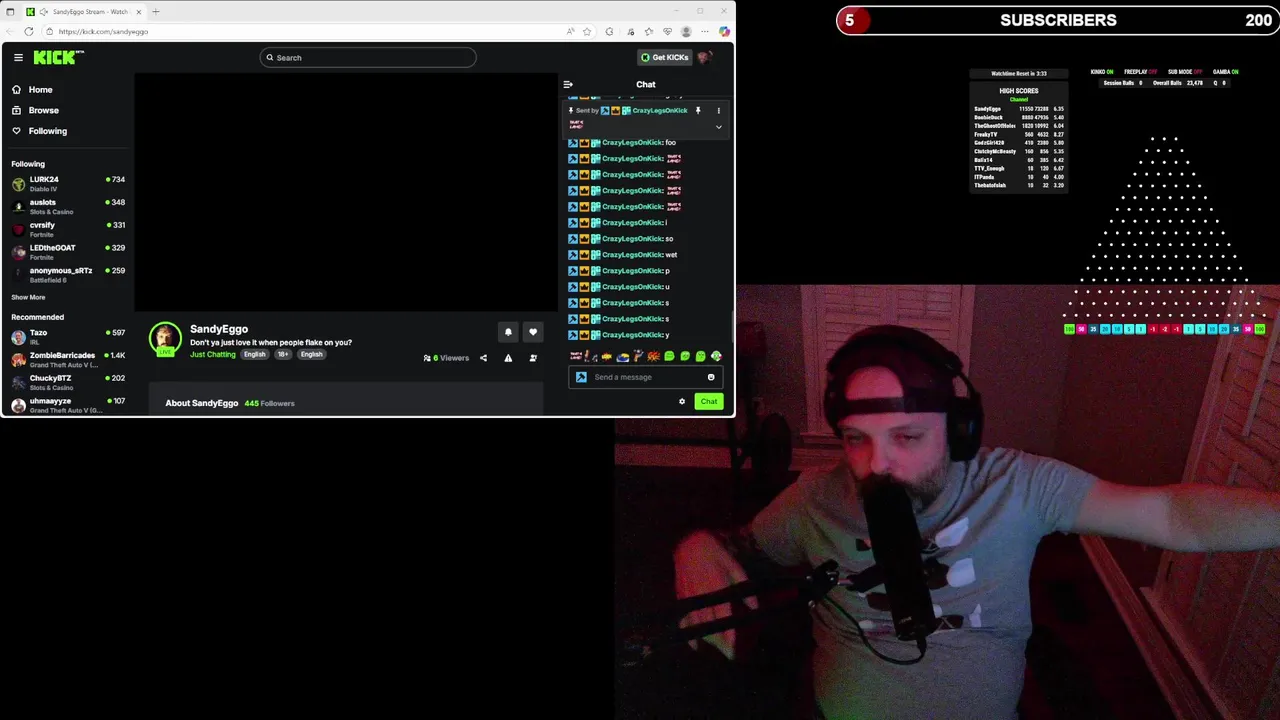The width and height of the screenshot is (1280, 720).
Task: Toggle notifications bell for SandyEggo
Action: (x=508, y=332)
